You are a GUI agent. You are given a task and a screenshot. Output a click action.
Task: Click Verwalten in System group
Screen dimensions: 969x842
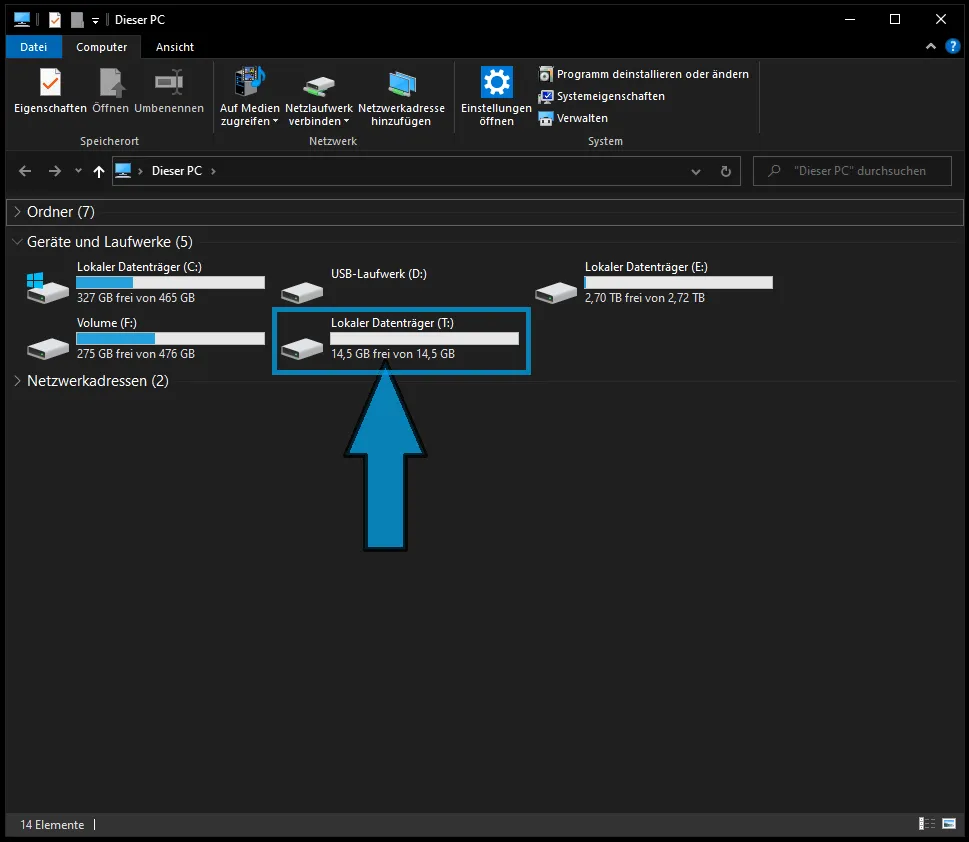click(573, 118)
